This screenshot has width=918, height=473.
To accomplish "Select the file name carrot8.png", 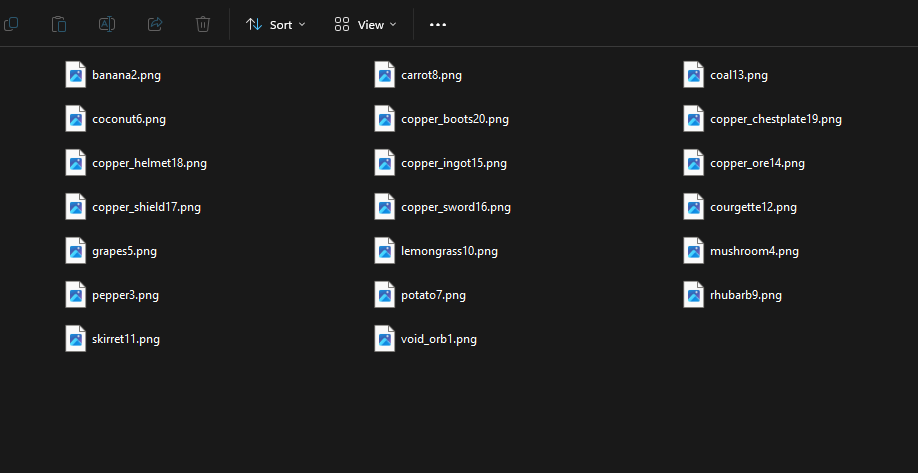I will (431, 76).
